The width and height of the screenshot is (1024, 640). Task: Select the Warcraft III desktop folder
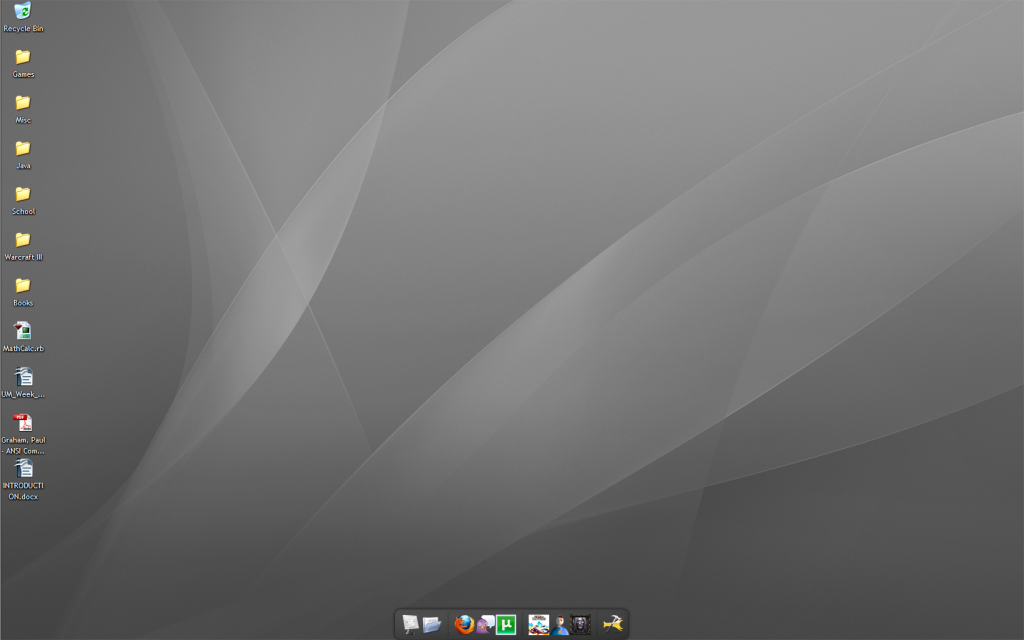(23, 246)
